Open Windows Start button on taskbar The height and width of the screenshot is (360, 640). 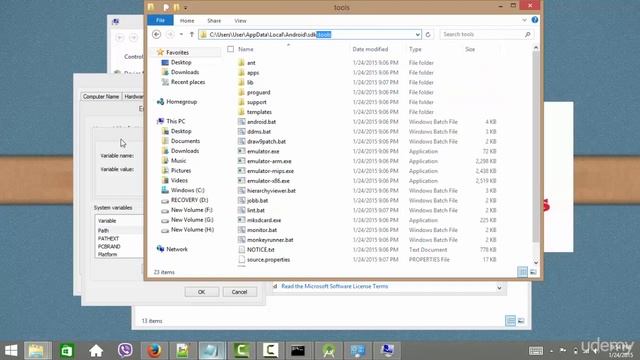[11, 351]
